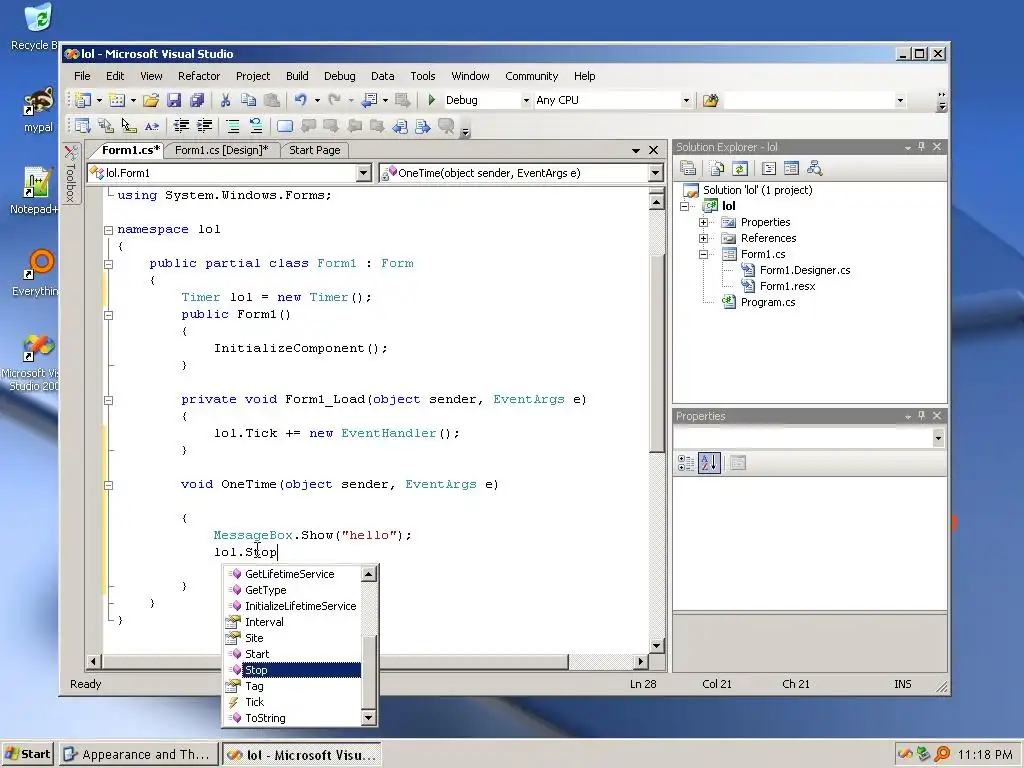
Task: Open the File menu
Action: click(82, 76)
